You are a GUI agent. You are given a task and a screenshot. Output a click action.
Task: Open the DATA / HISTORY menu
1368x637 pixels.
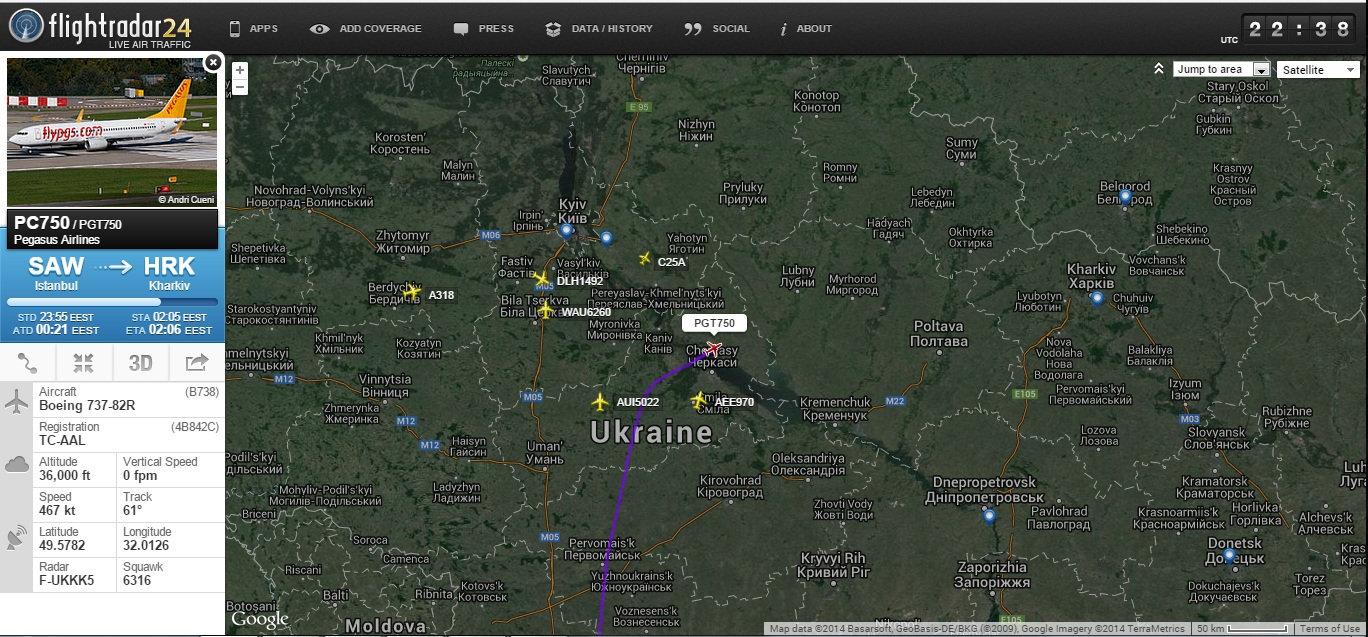click(599, 29)
